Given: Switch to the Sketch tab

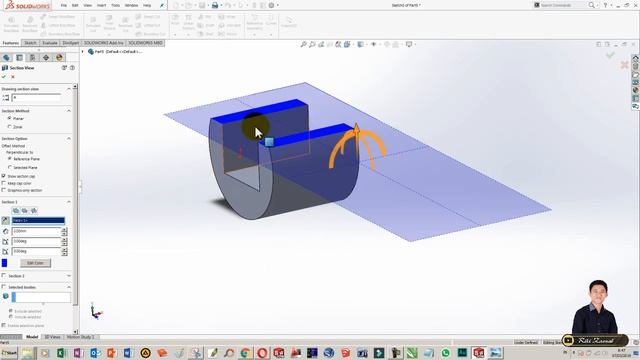Looking at the screenshot, I should [x=30, y=43].
